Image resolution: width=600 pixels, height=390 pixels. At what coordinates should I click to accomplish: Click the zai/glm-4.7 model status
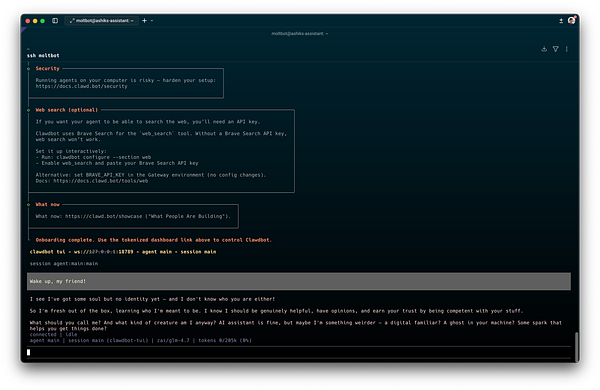point(173,340)
